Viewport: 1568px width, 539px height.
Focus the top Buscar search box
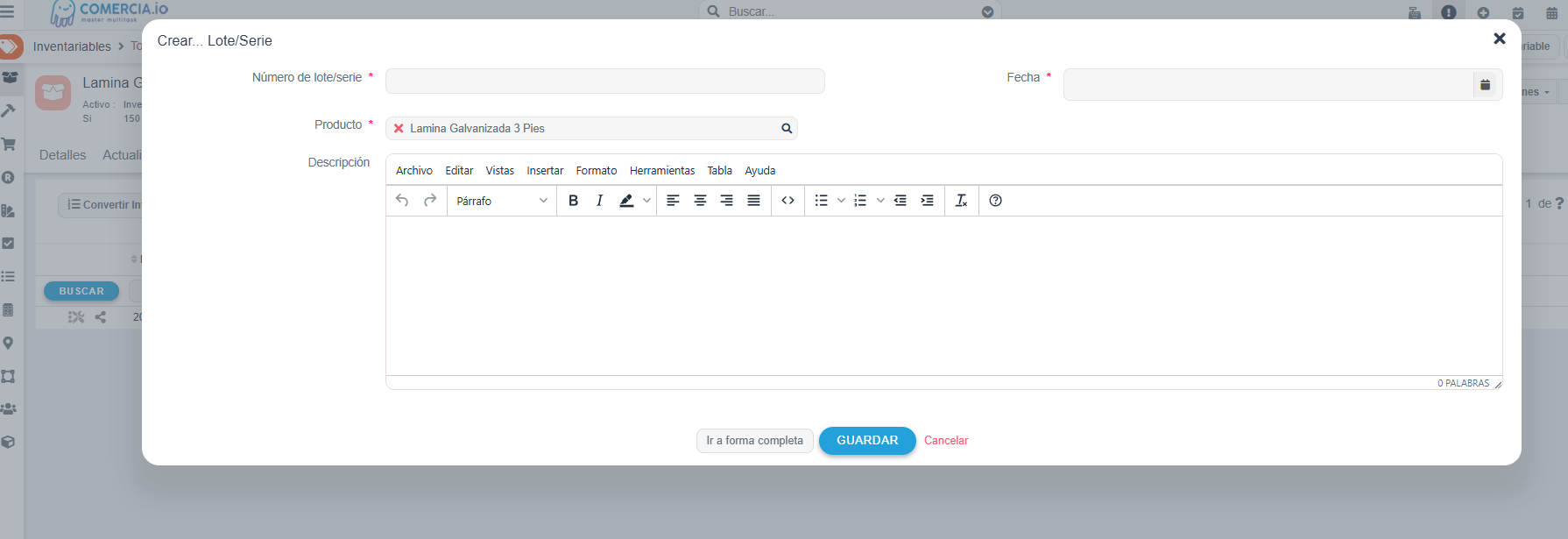(850, 12)
